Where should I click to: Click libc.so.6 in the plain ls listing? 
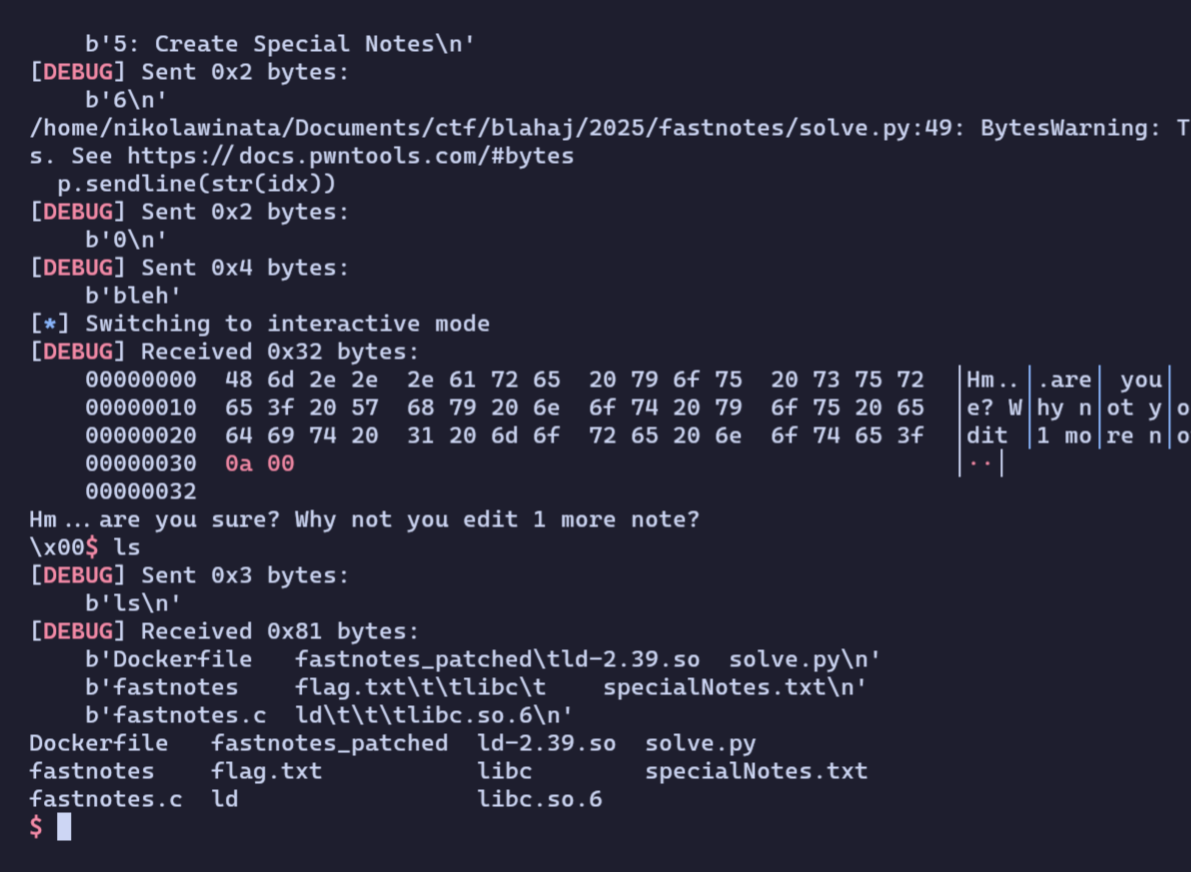(540, 799)
